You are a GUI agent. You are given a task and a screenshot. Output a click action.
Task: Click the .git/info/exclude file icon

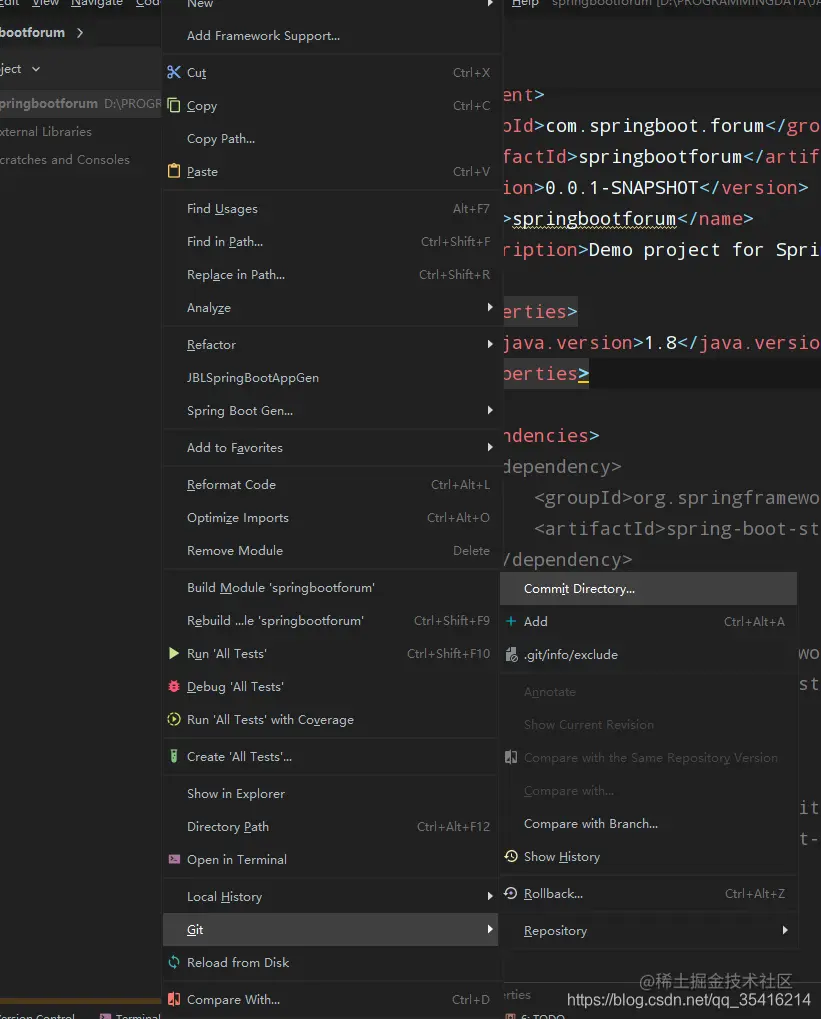(x=511, y=654)
